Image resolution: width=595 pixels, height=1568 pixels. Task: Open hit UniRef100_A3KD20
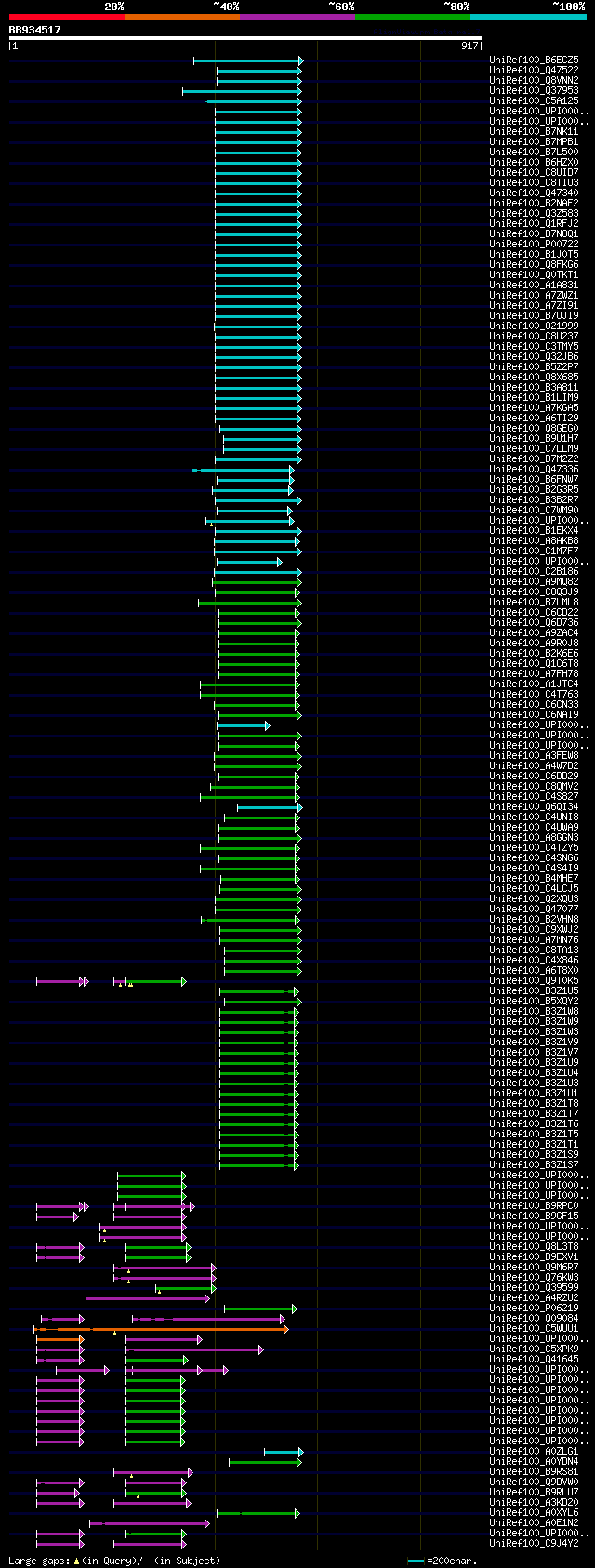pos(534,1503)
